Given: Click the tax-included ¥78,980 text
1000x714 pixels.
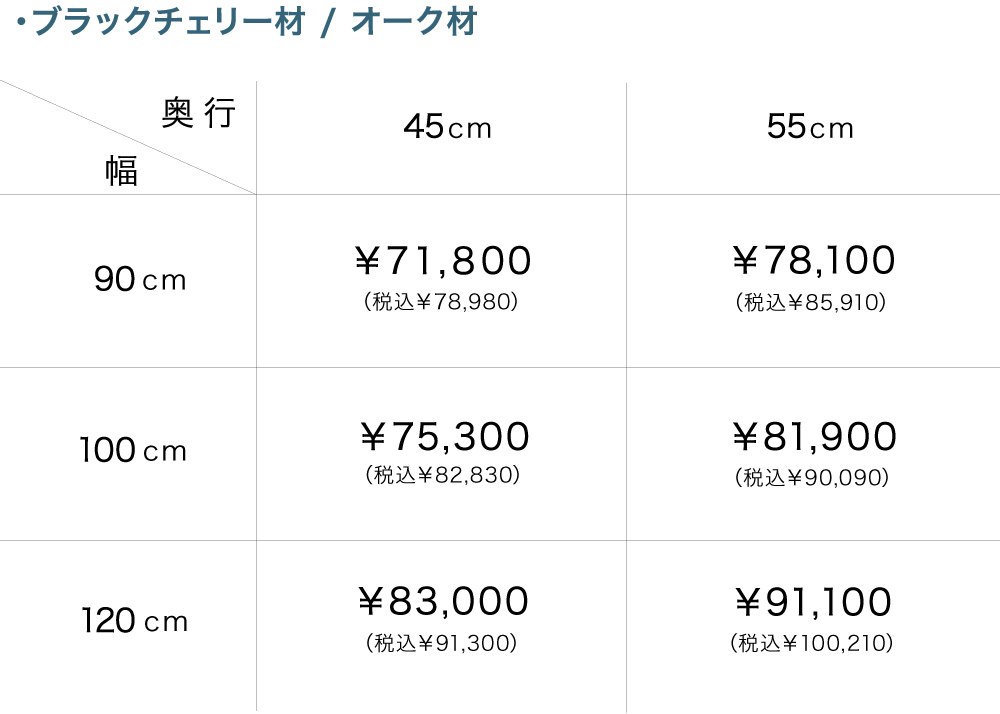Looking at the screenshot, I should point(442,301).
